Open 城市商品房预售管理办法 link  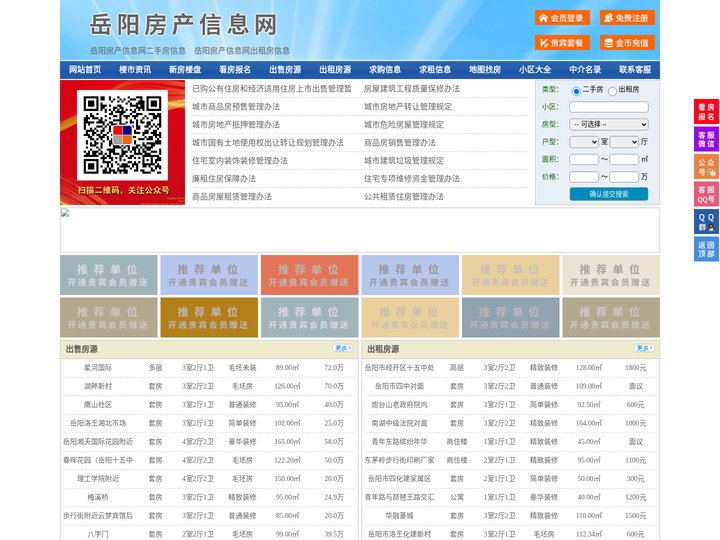tap(236, 107)
